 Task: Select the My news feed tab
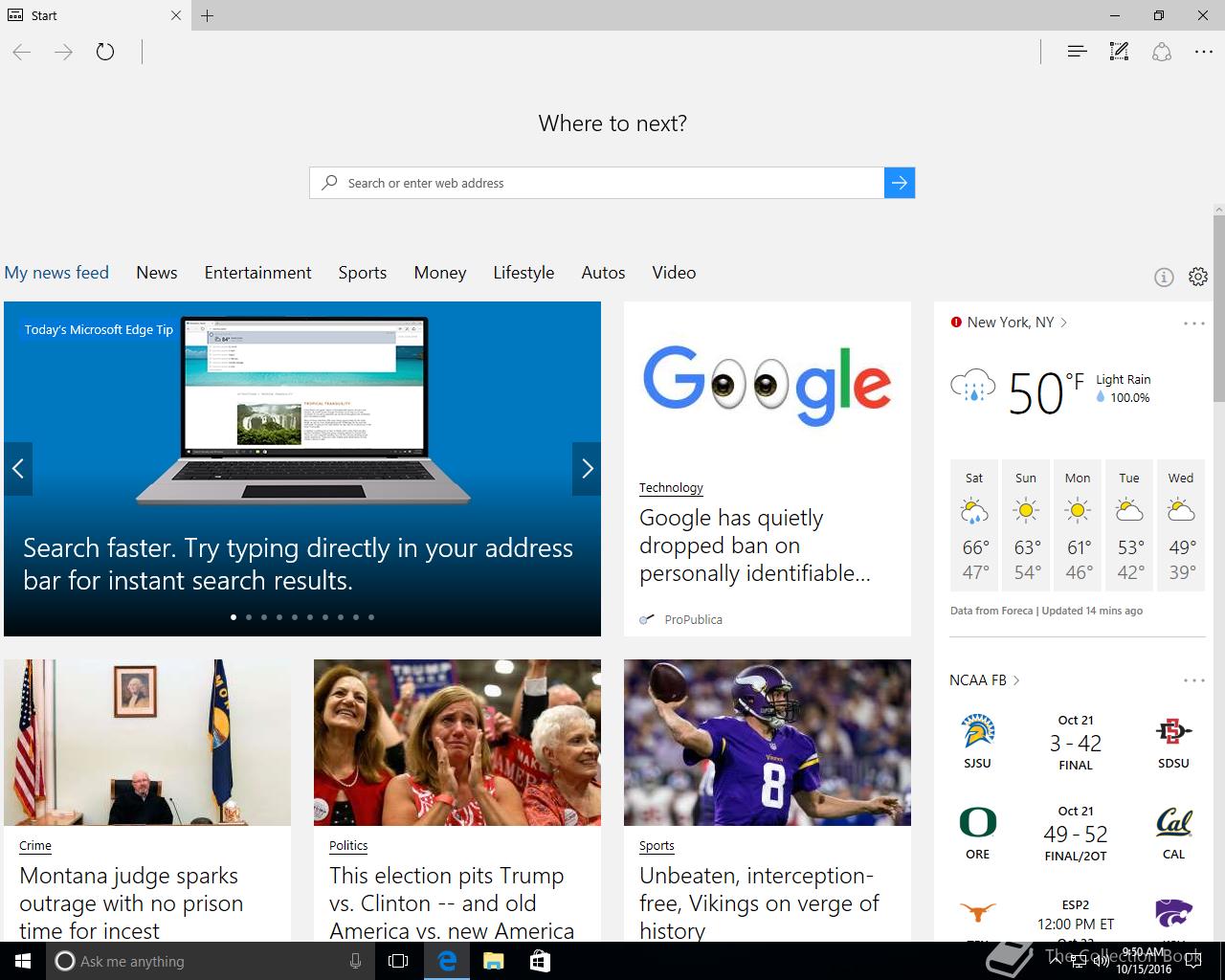(56, 273)
